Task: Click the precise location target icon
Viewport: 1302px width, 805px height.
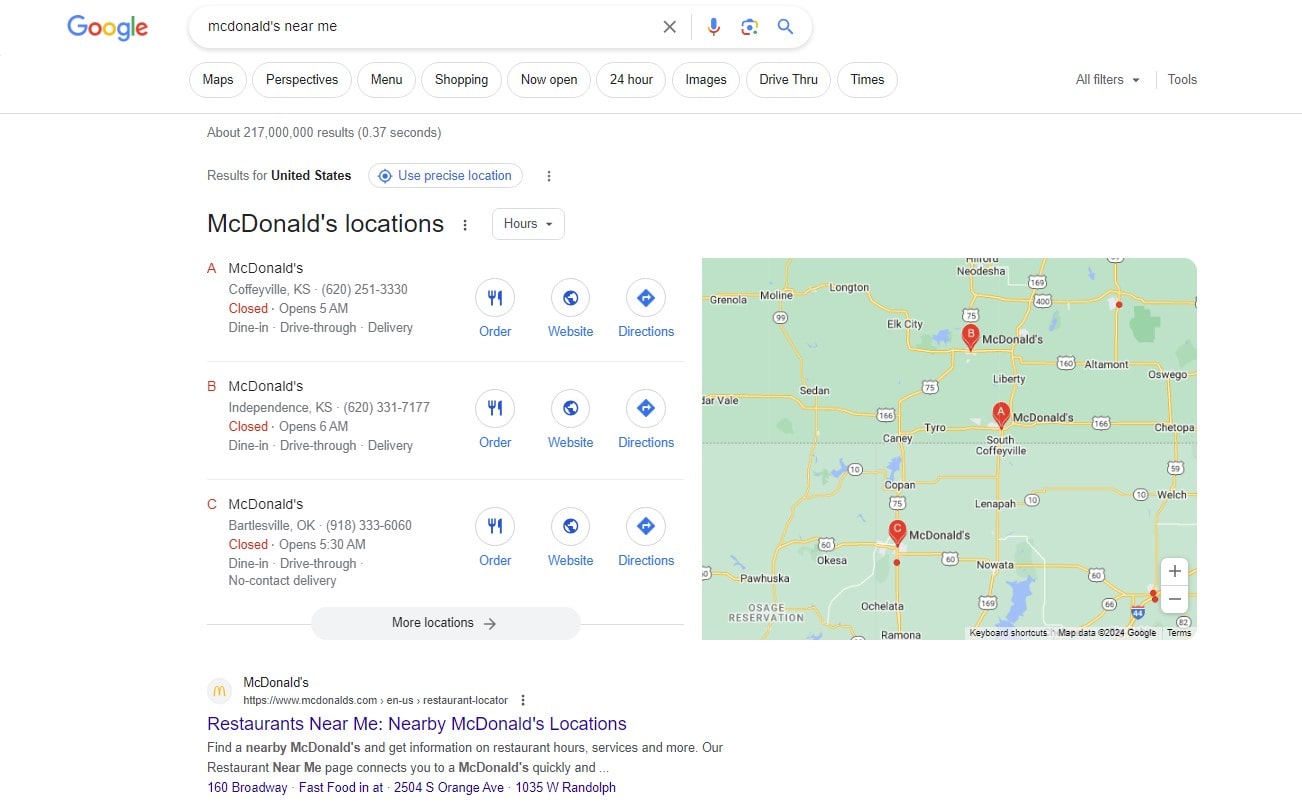Action: 385,176
